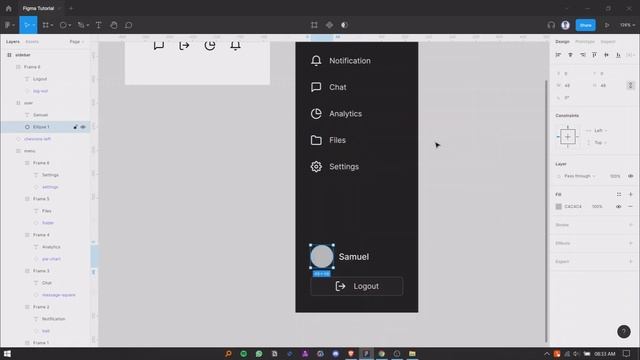Toggle the lock on the Ellipse 1 layer
This screenshot has height=360, width=640.
(76, 127)
